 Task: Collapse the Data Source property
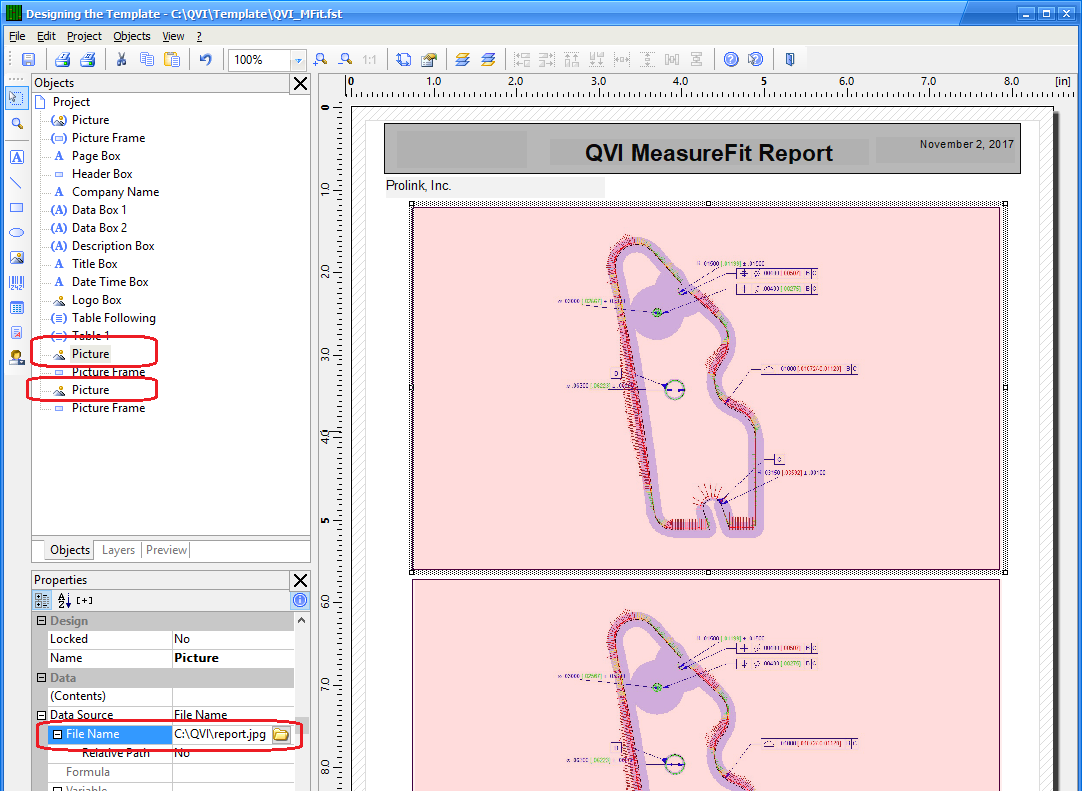point(41,715)
